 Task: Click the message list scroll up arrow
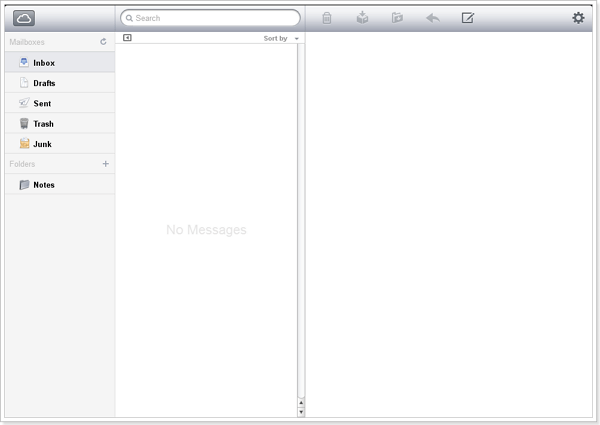pos(301,402)
